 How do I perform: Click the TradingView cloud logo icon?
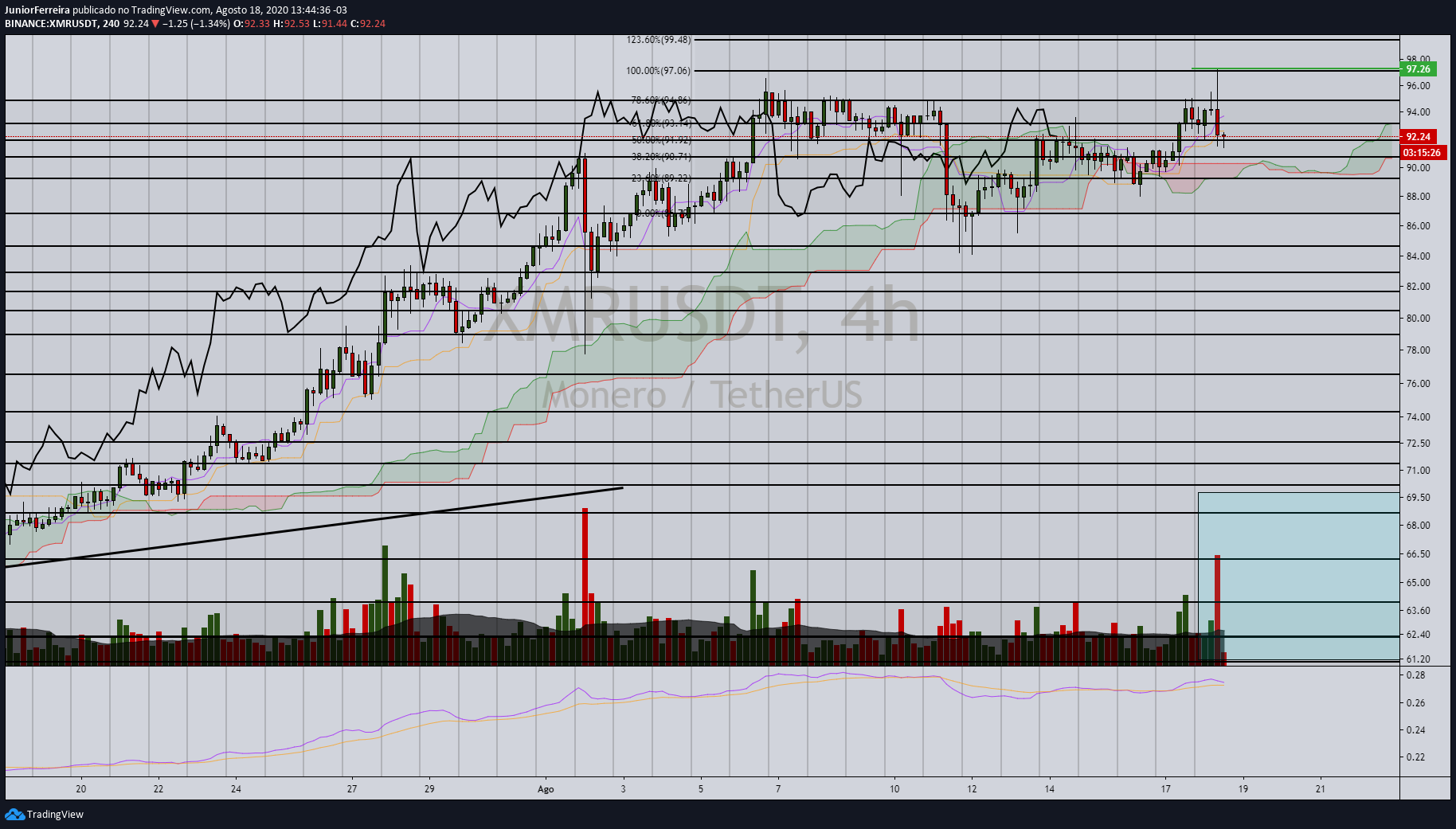tap(14, 814)
